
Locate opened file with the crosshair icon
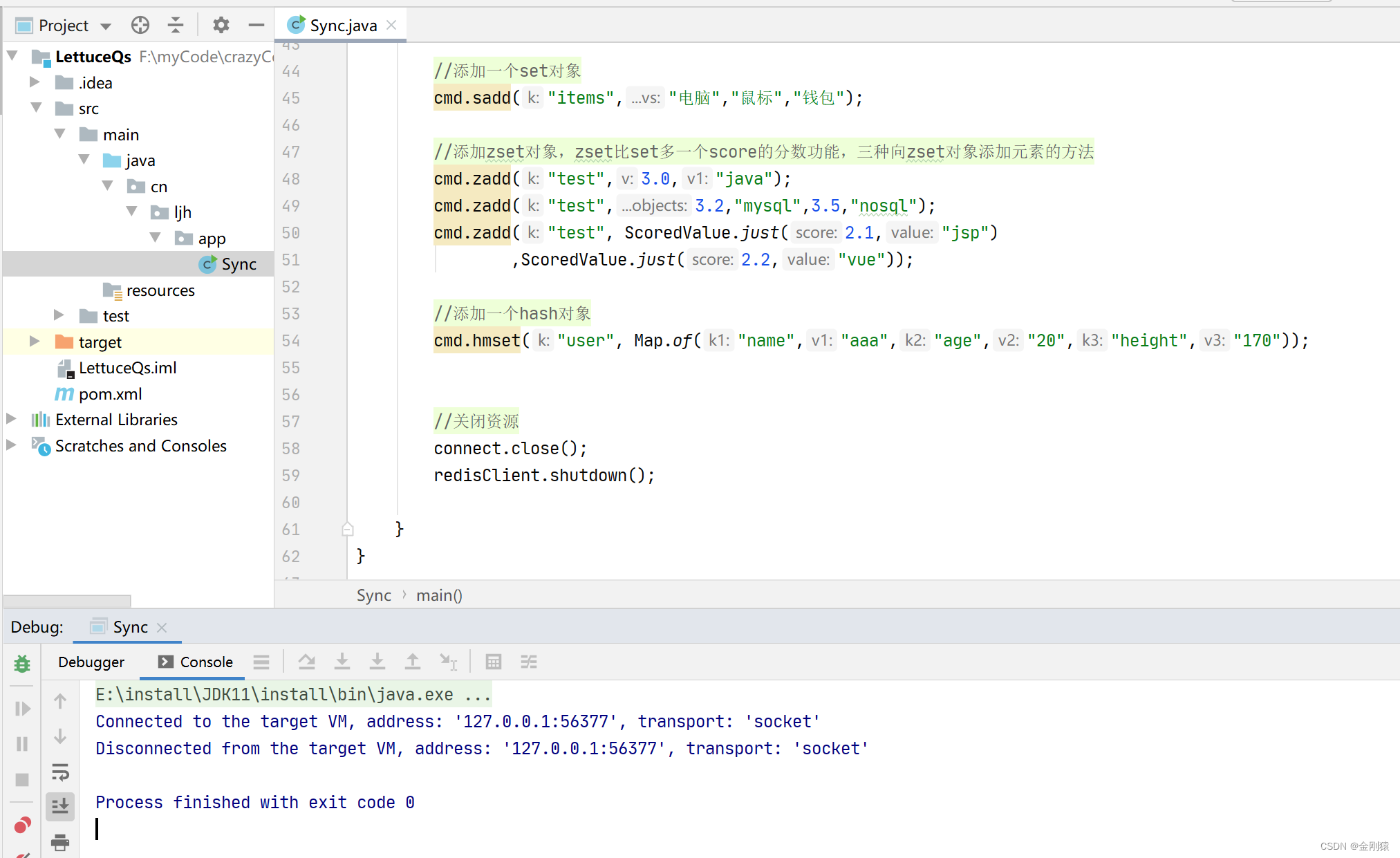[x=140, y=25]
